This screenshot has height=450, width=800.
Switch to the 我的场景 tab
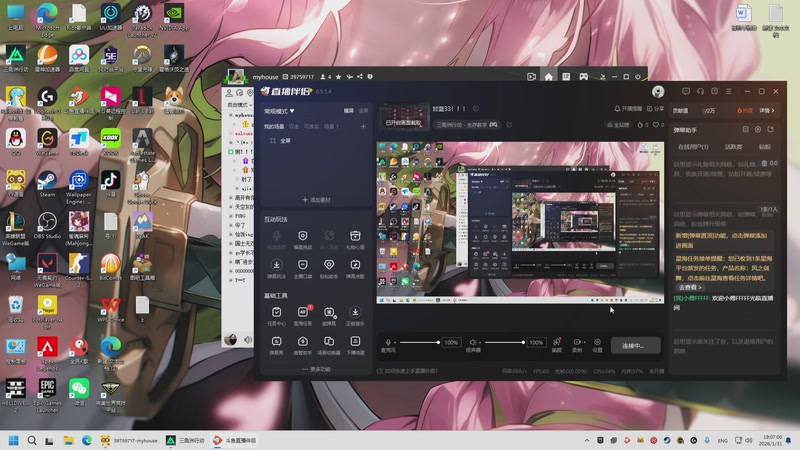point(274,127)
